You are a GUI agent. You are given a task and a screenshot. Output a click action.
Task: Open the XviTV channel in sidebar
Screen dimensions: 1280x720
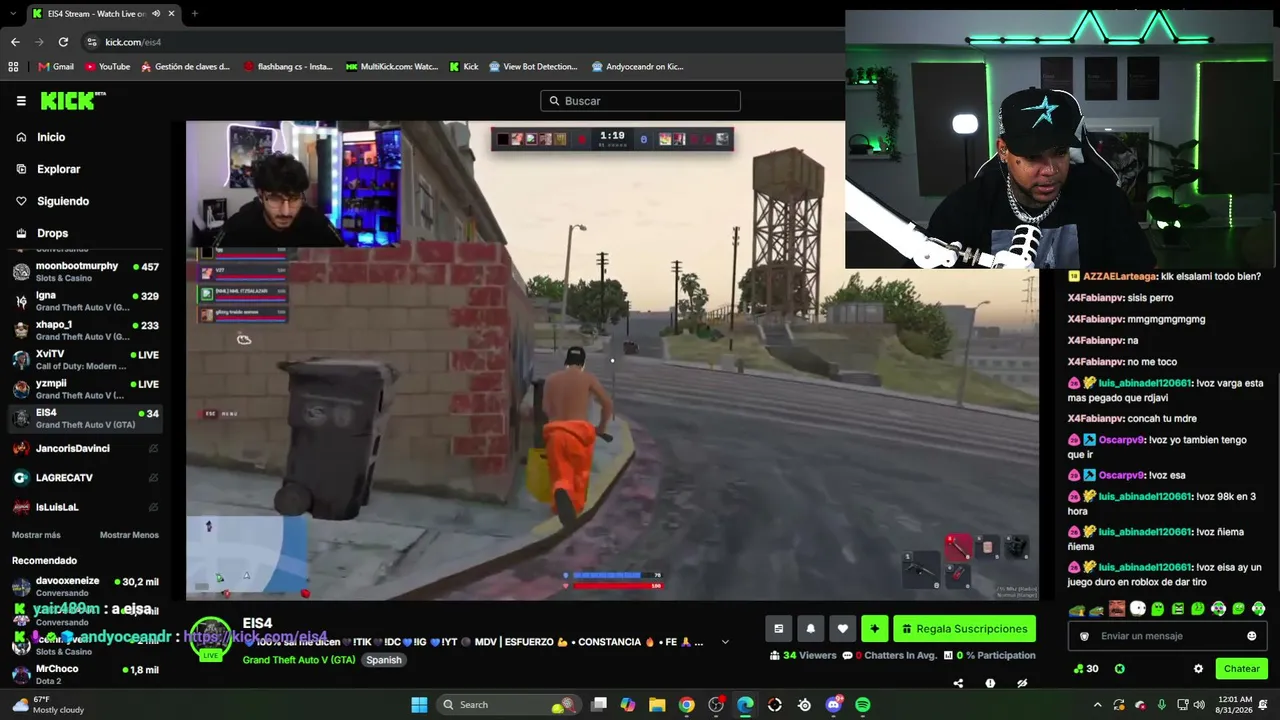tap(86, 359)
